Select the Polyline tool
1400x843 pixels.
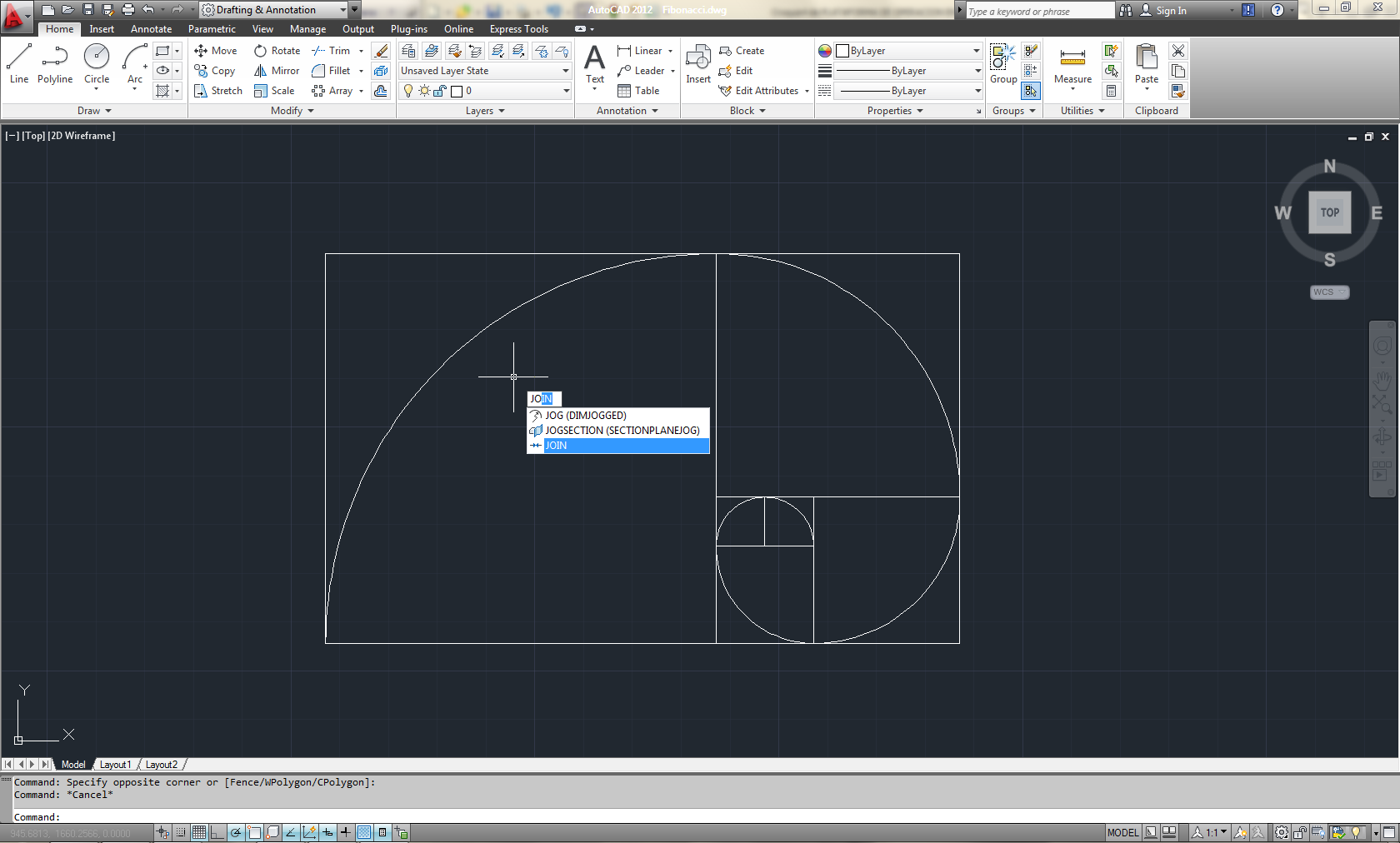pos(54,64)
